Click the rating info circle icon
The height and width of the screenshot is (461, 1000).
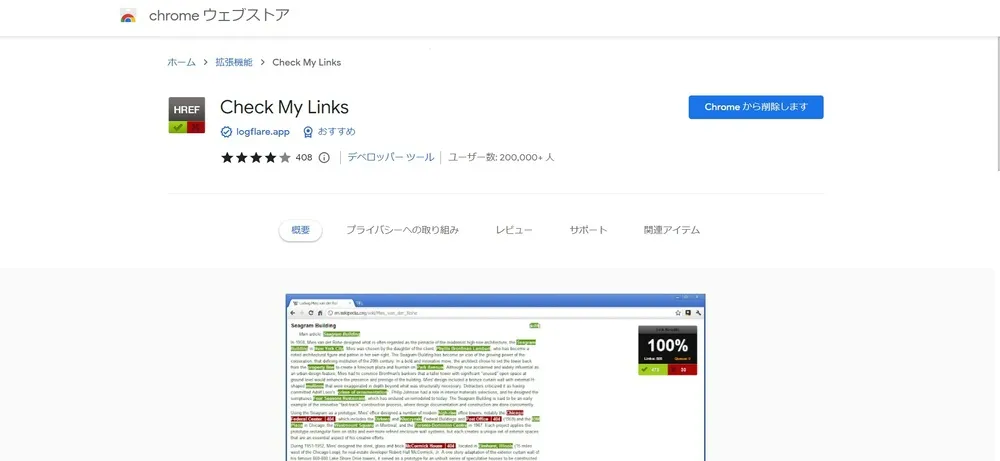[324, 157]
